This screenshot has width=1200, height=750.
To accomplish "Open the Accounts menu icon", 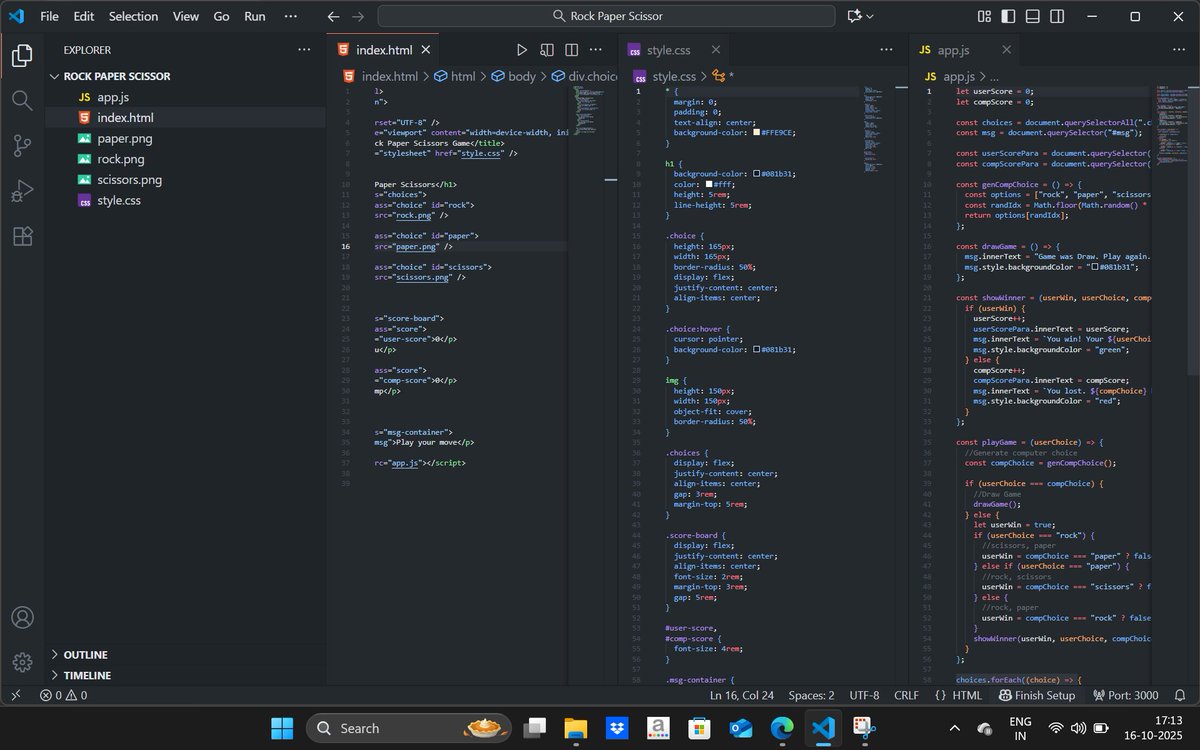I will pos(22,617).
